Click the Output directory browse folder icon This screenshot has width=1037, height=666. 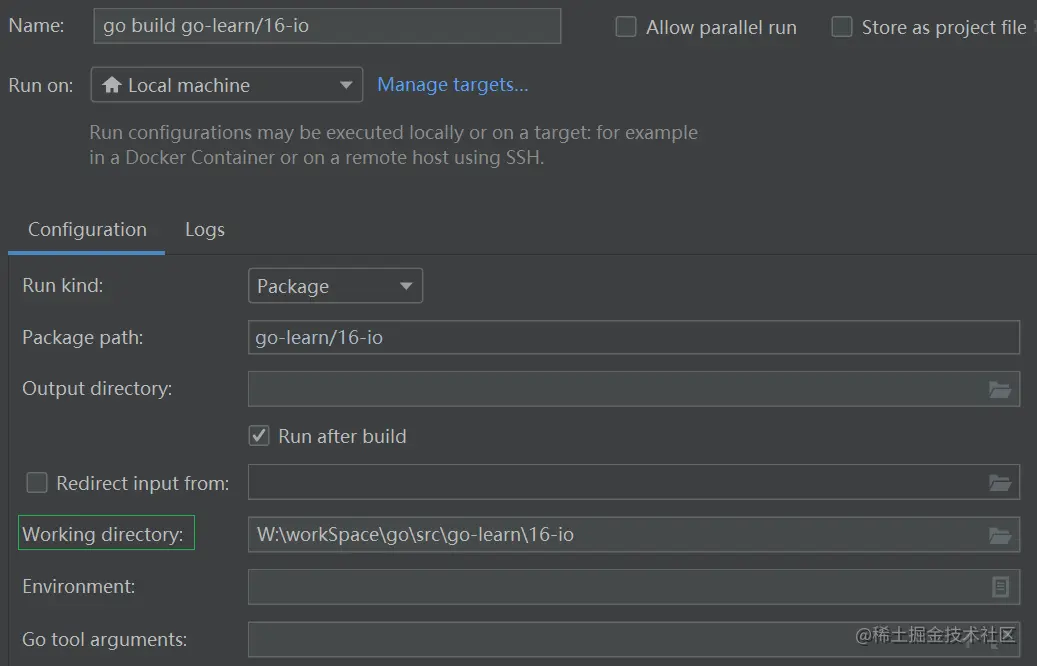pyautogui.click(x=999, y=389)
